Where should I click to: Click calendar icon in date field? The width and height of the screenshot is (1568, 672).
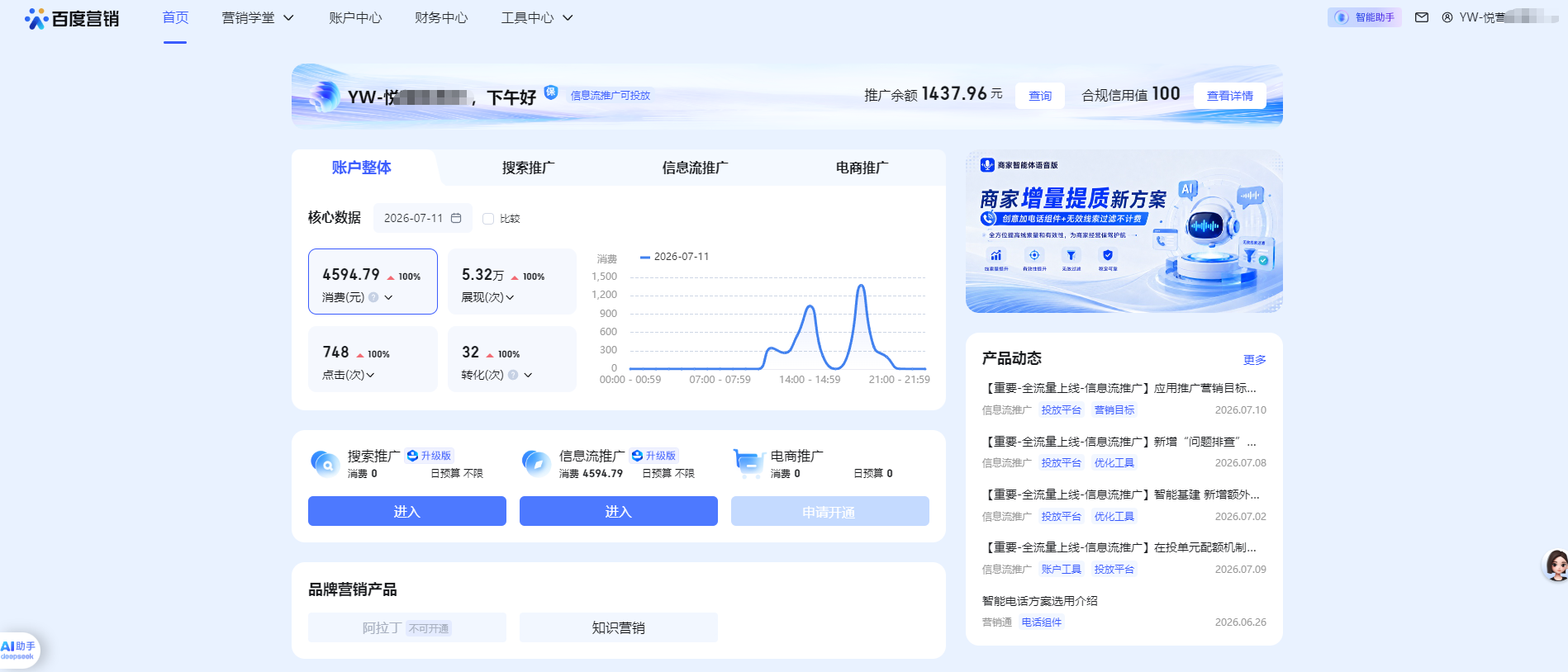coord(456,218)
